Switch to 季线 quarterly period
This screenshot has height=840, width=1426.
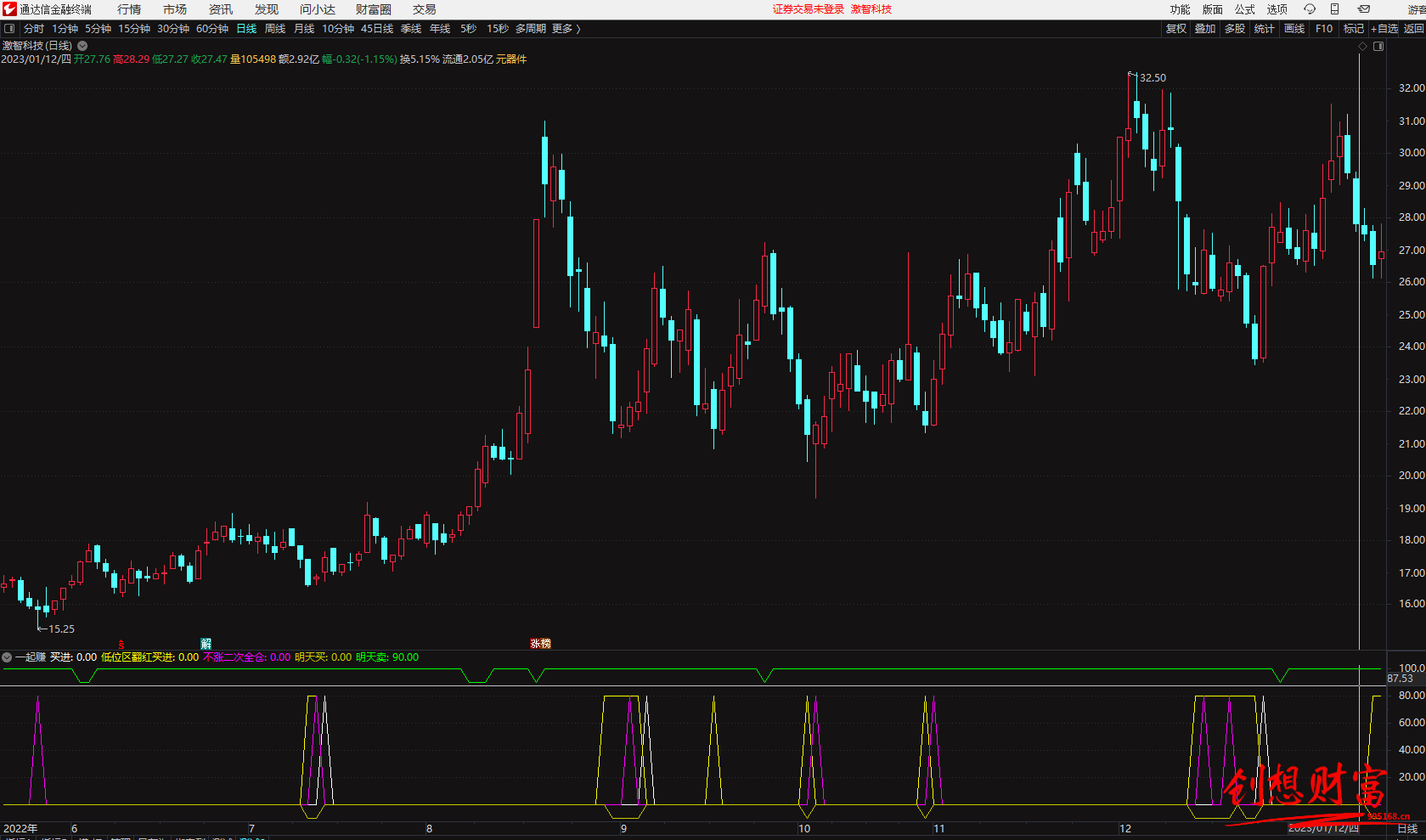(x=411, y=29)
